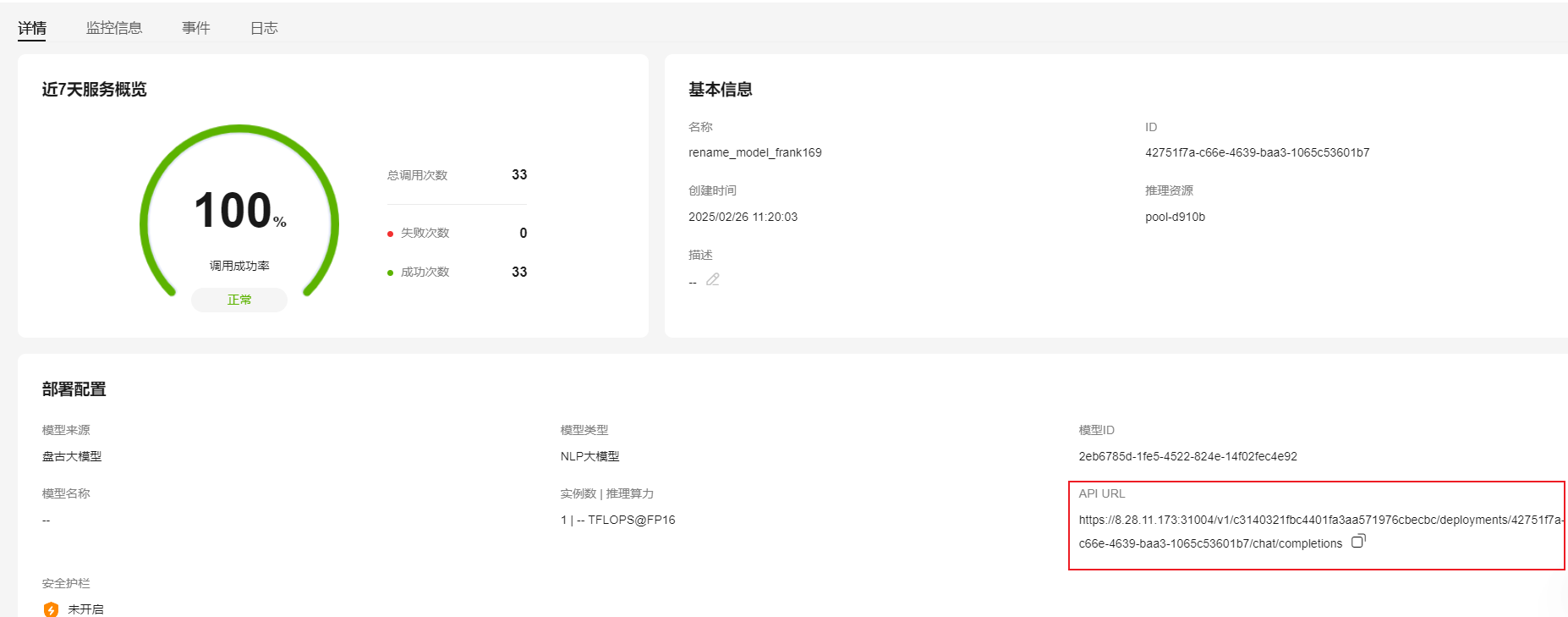Screen dimensions: 1568x617
Task: Click the green dot beside 成功次数
Action: 390,273
